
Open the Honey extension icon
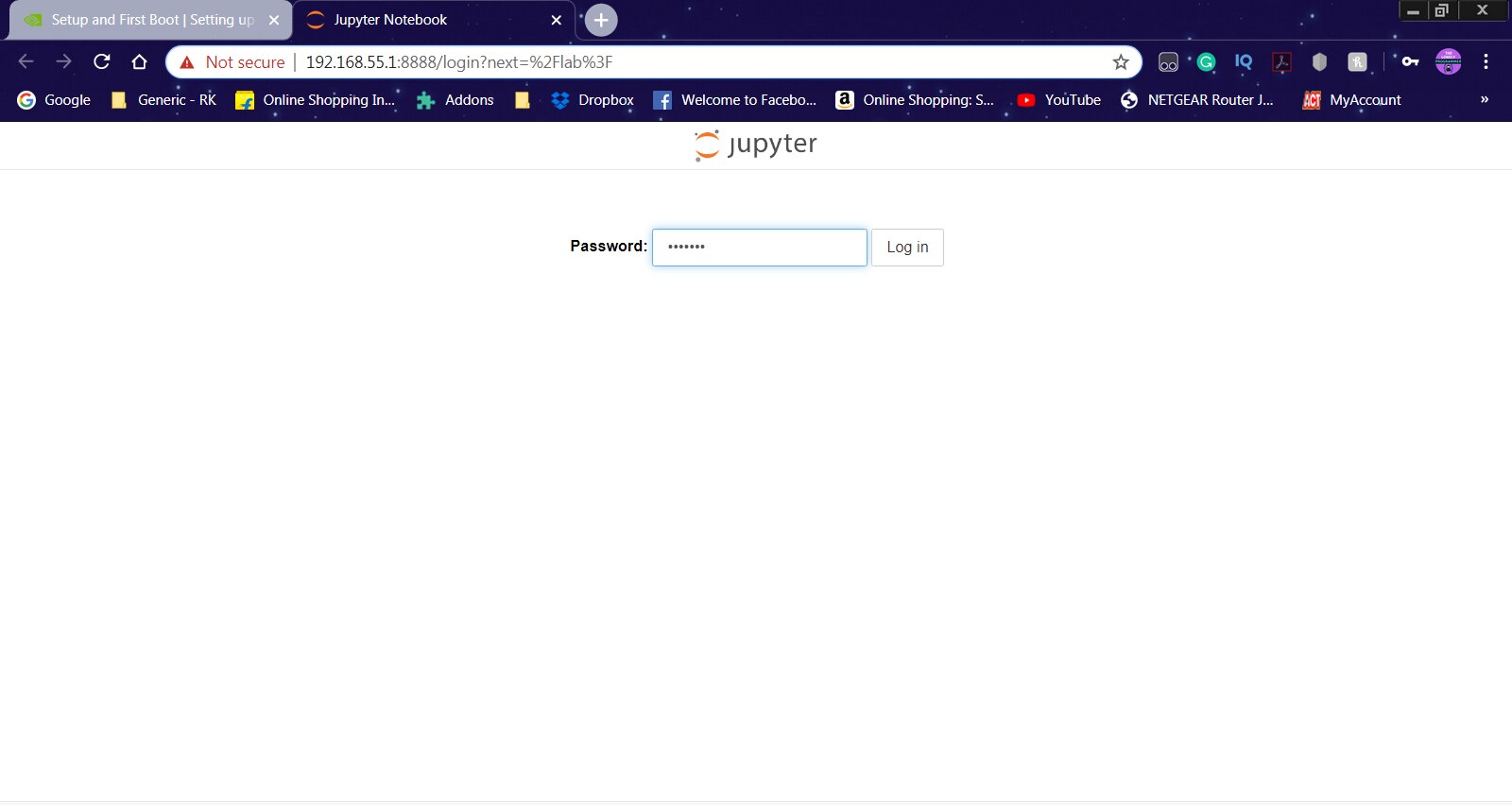1357,62
